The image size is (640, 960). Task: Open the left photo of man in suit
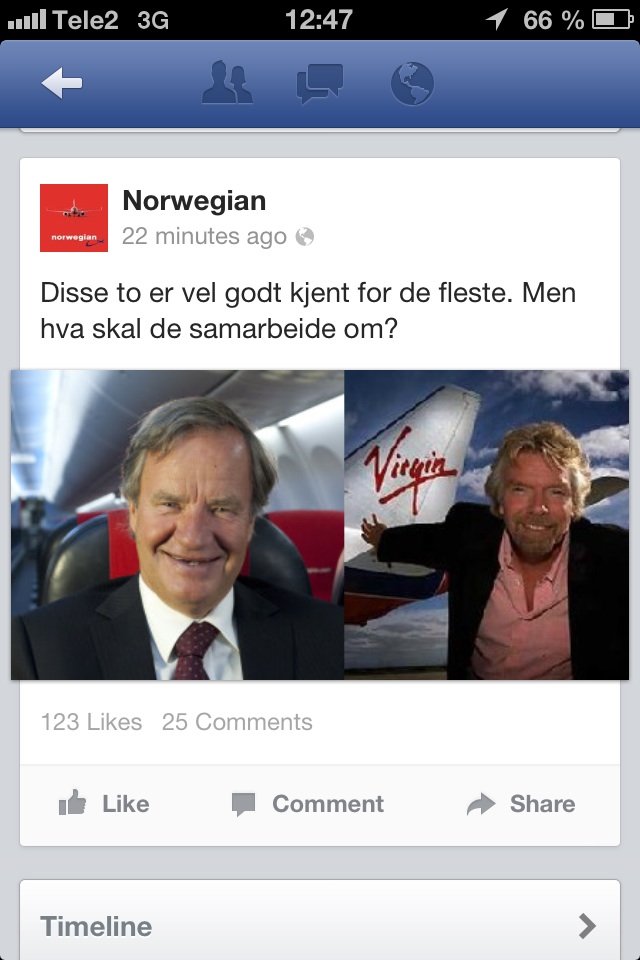178,525
